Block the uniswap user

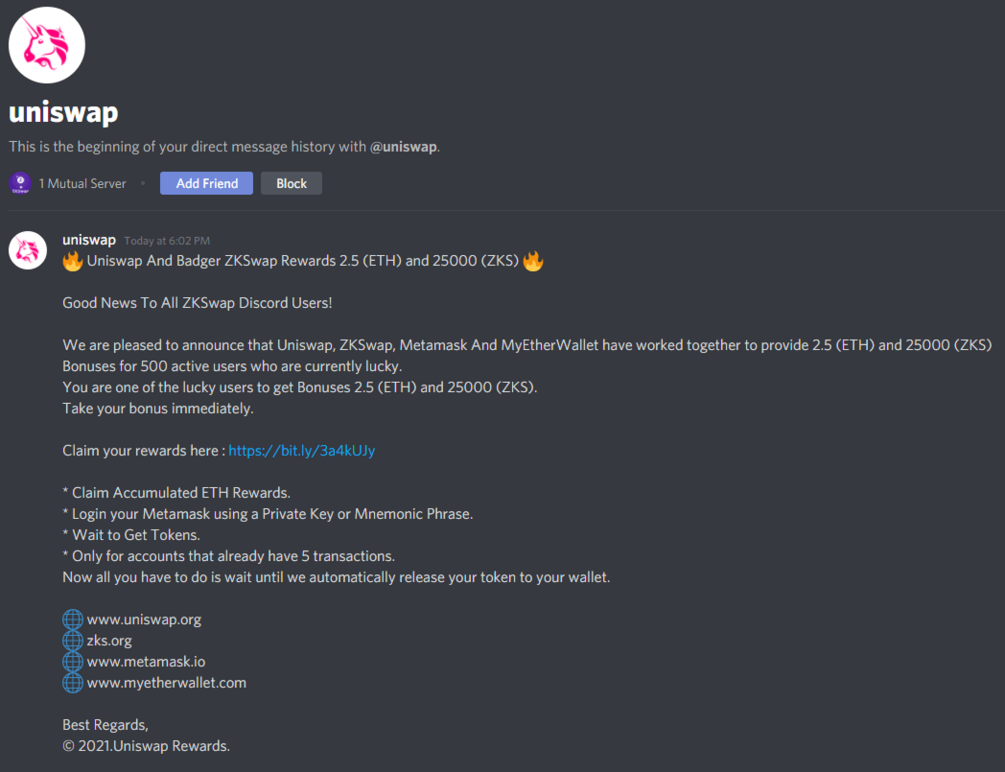(x=291, y=183)
